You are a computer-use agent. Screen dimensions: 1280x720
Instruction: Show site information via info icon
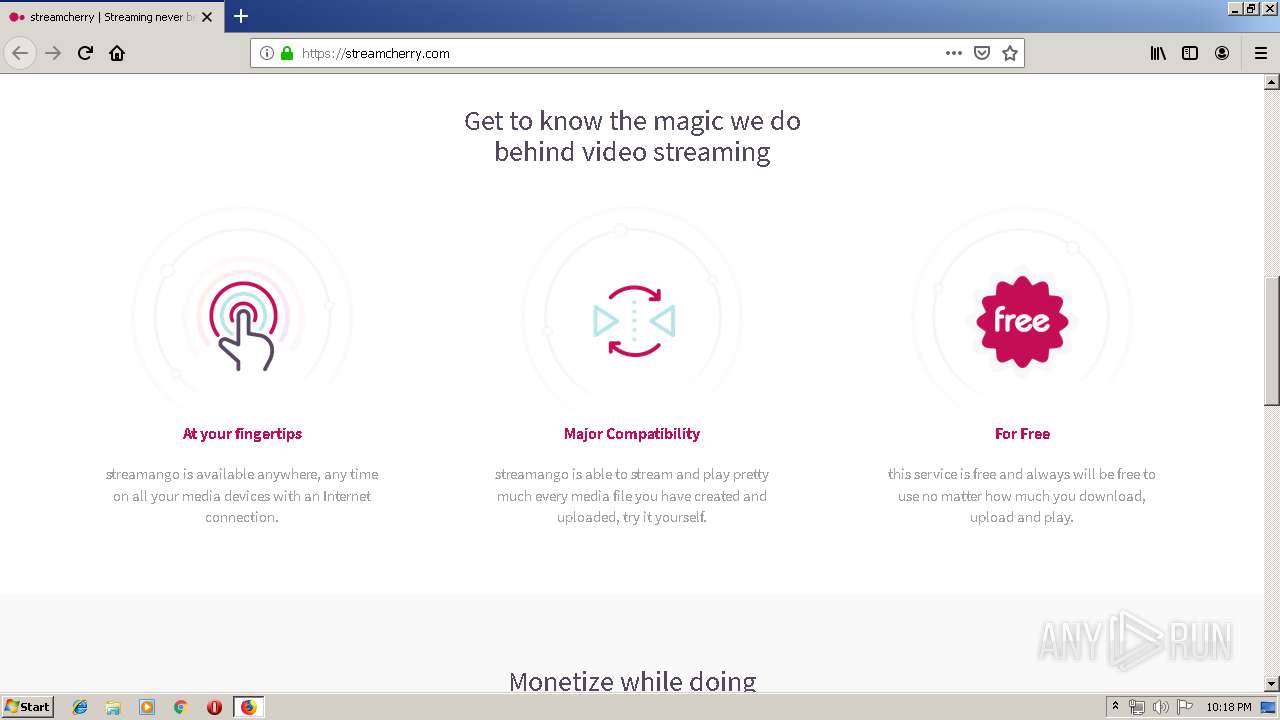[267, 53]
